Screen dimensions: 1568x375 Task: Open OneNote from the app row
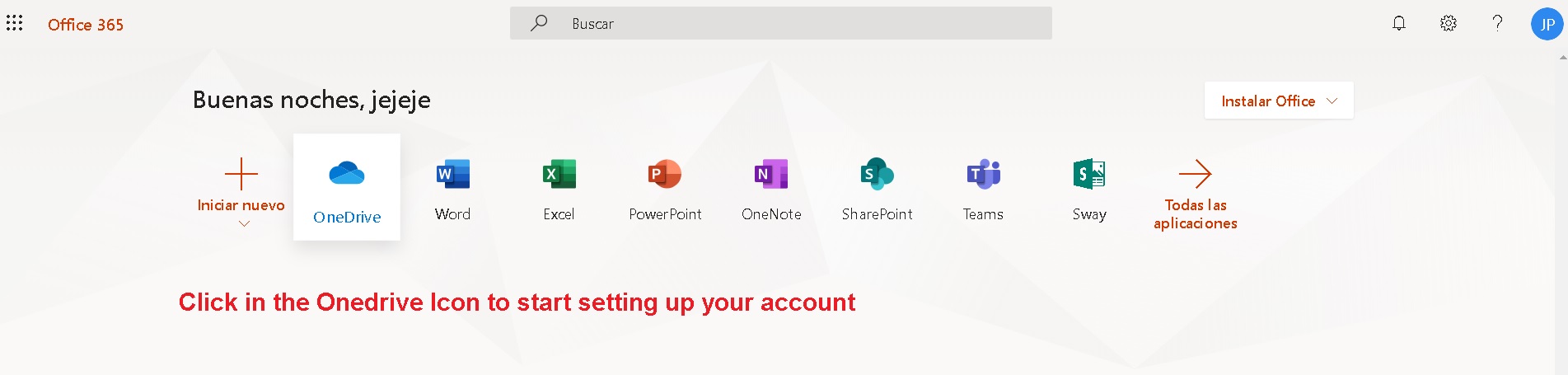coord(771,189)
